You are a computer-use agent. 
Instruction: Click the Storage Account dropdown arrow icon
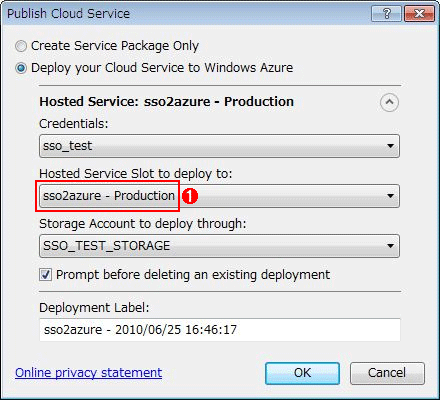point(390,246)
